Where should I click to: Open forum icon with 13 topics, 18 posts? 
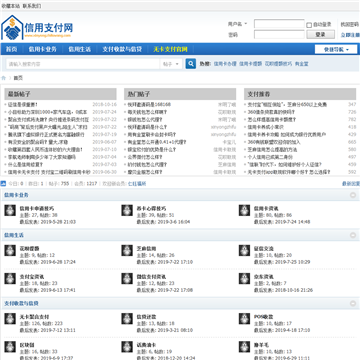coord(127,319)
